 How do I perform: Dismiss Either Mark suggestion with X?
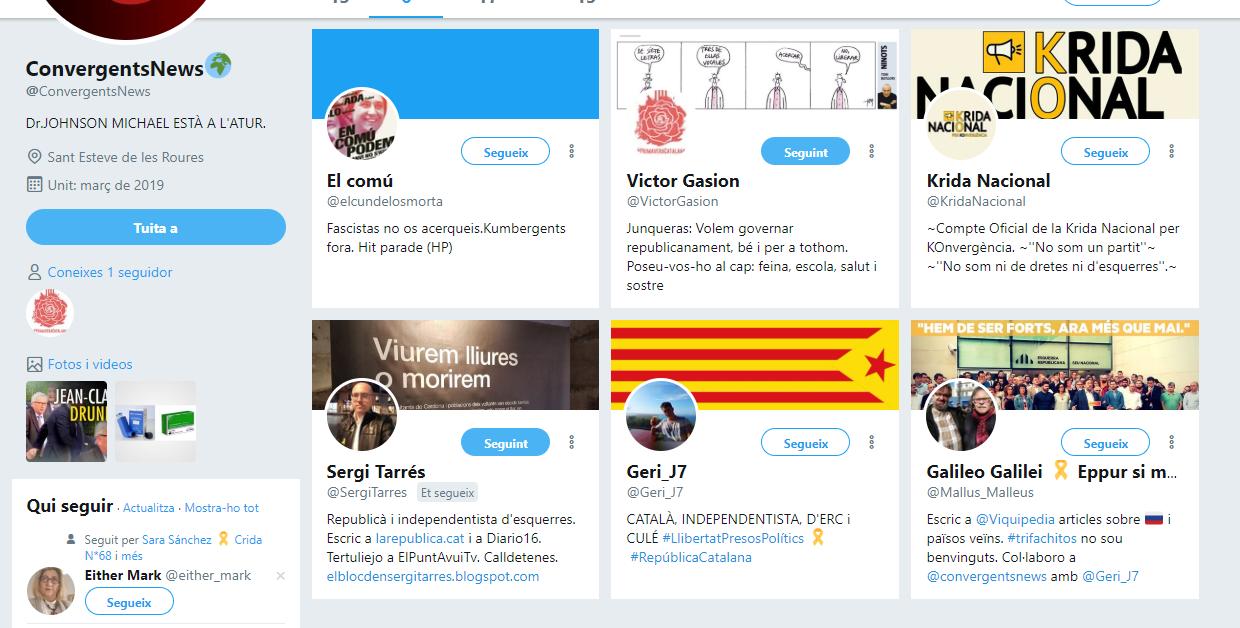point(281,576)
